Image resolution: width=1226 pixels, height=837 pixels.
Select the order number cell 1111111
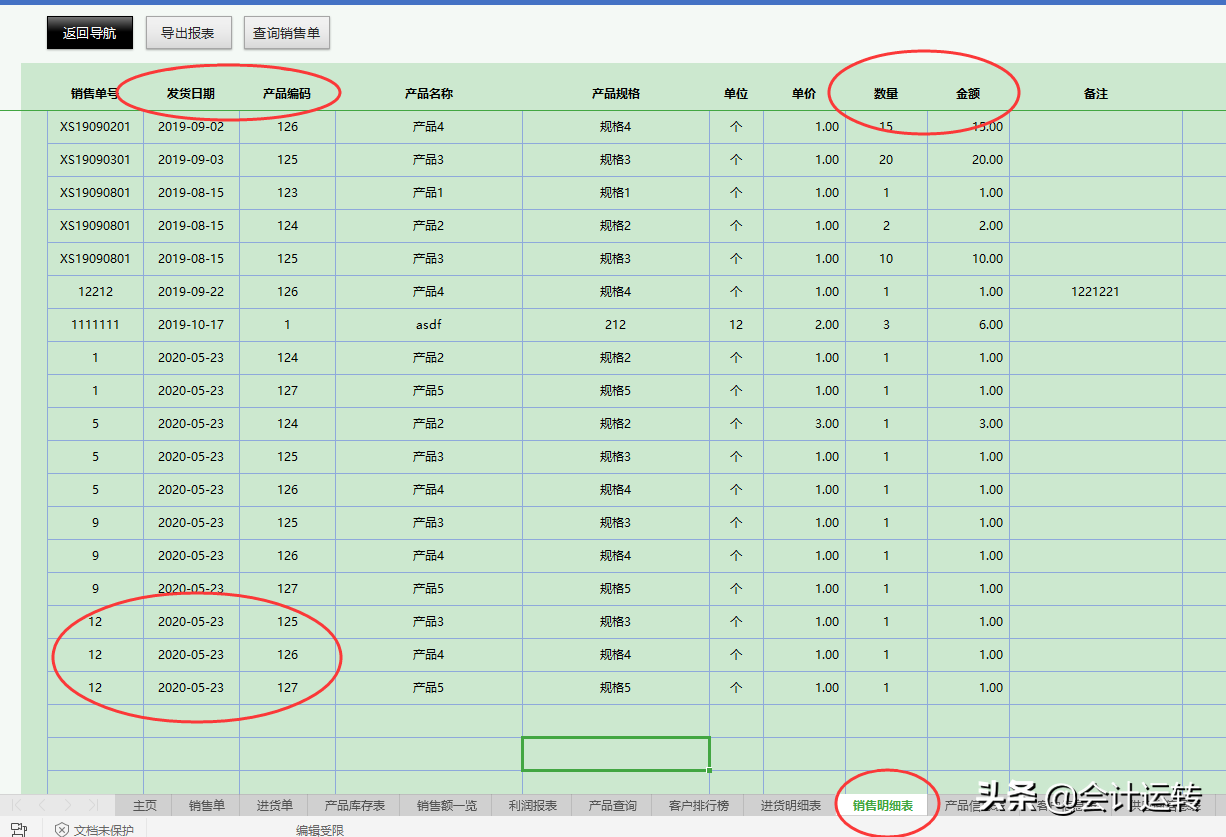coord(95,325)
